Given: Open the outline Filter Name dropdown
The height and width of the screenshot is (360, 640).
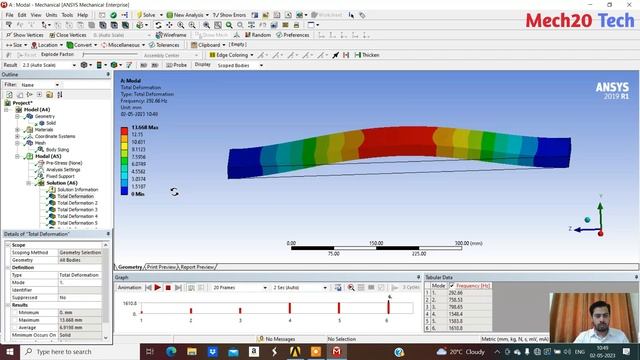Looking at the screenshot, I should tap(40, 85).
